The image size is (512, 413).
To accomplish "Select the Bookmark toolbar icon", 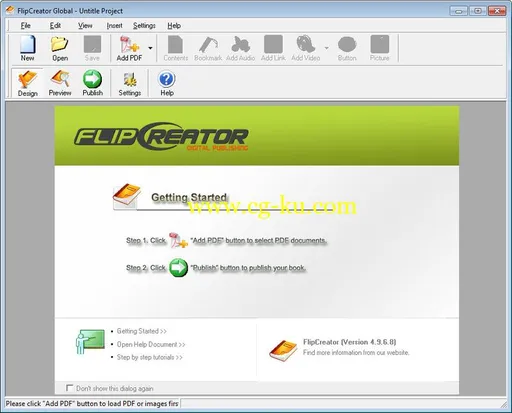I will (208, 48).
